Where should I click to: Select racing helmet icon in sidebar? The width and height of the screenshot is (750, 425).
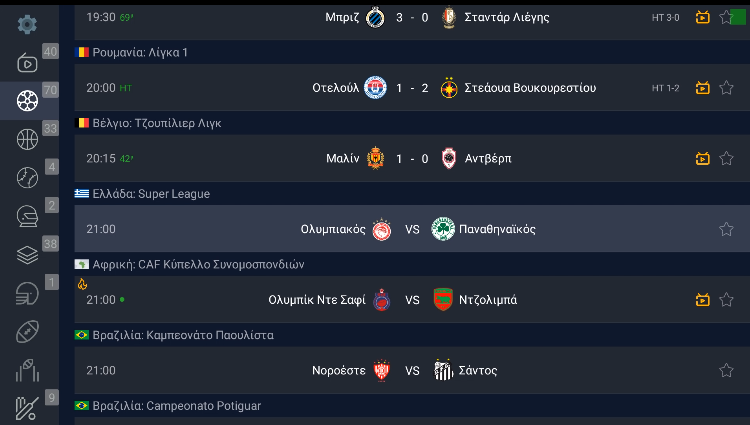coord(28,216)
